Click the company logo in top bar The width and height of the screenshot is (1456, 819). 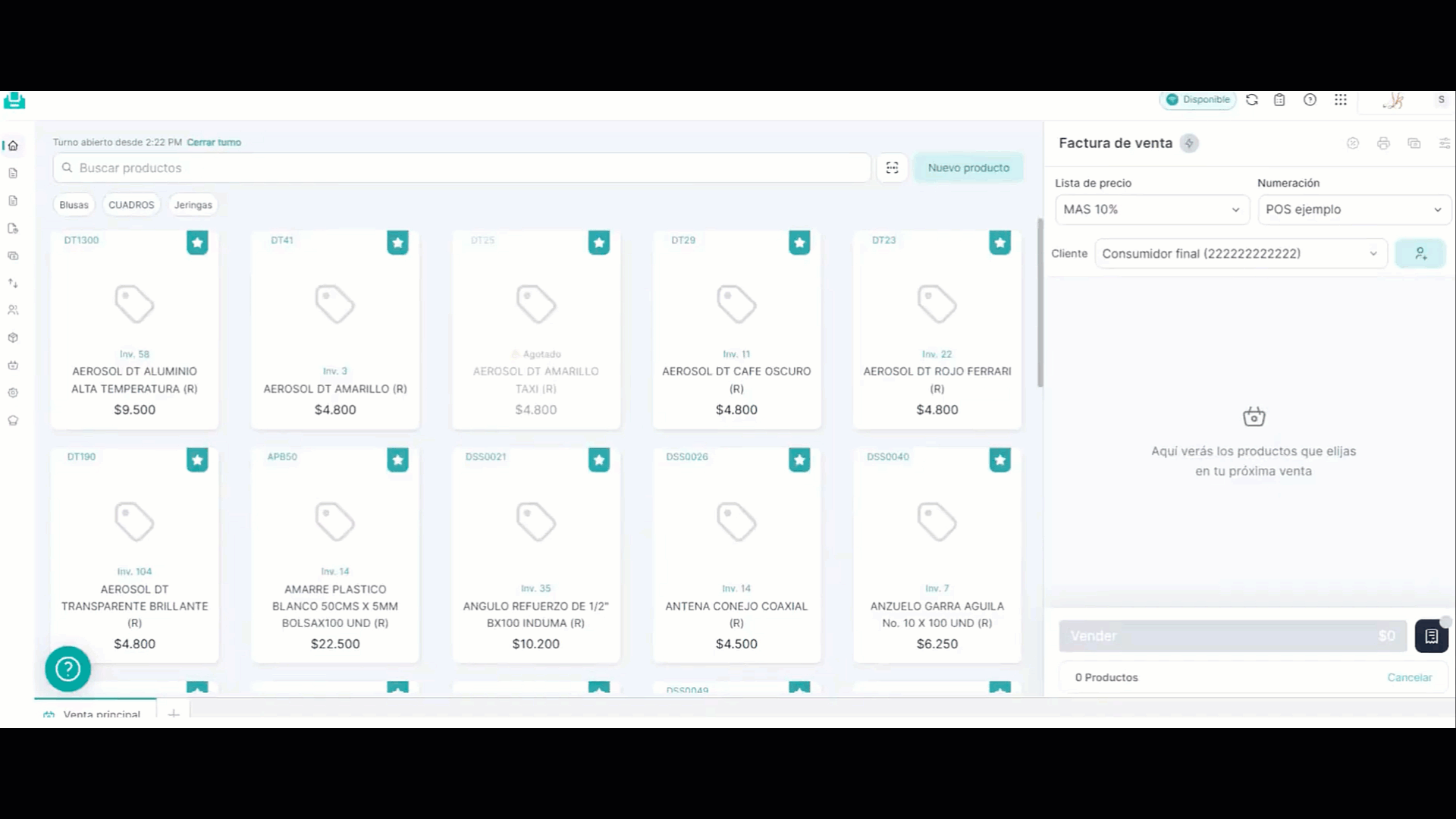[14, 101]
